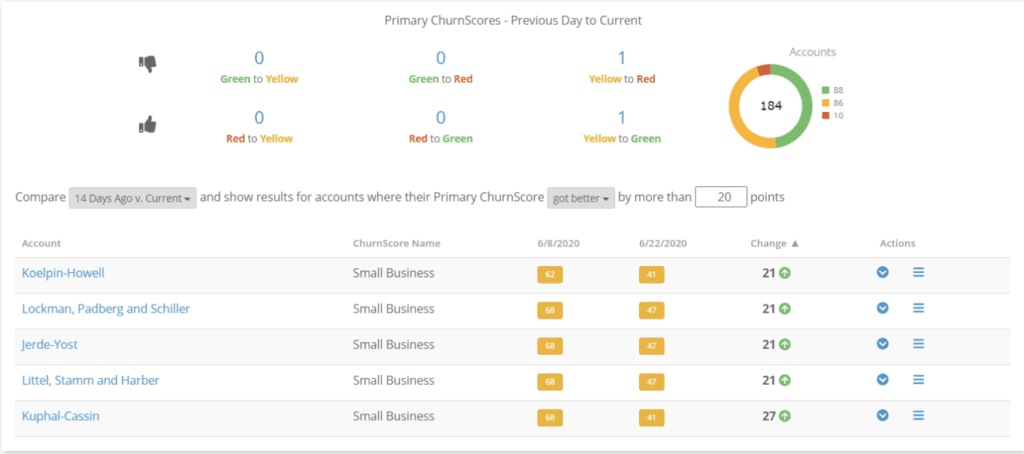Click the 62 score badge for Koelpin-Howell
The height and width of the screenshot is (454, 1024).
549,274
